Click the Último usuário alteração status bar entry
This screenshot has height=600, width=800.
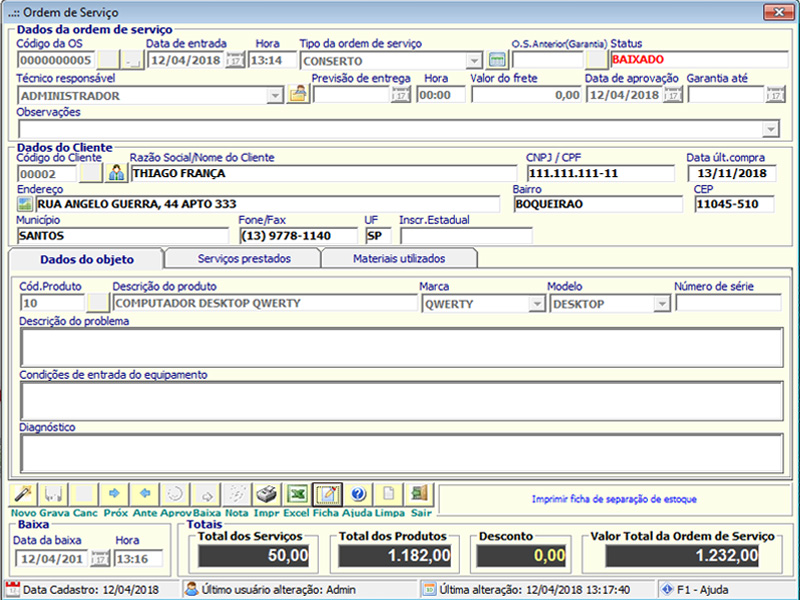tap(301, 590)
